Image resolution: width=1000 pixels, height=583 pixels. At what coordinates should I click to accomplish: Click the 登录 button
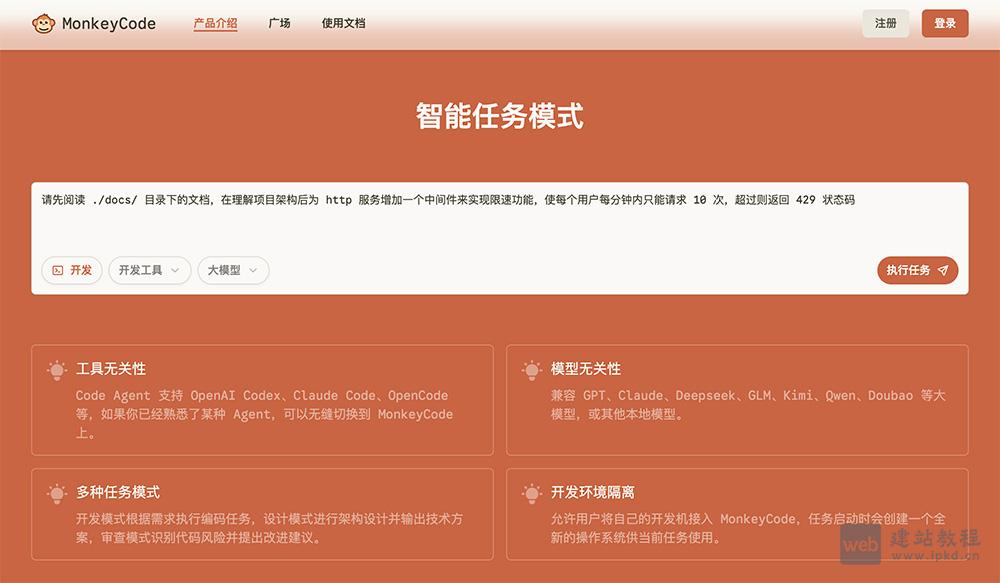pos(943,22)
